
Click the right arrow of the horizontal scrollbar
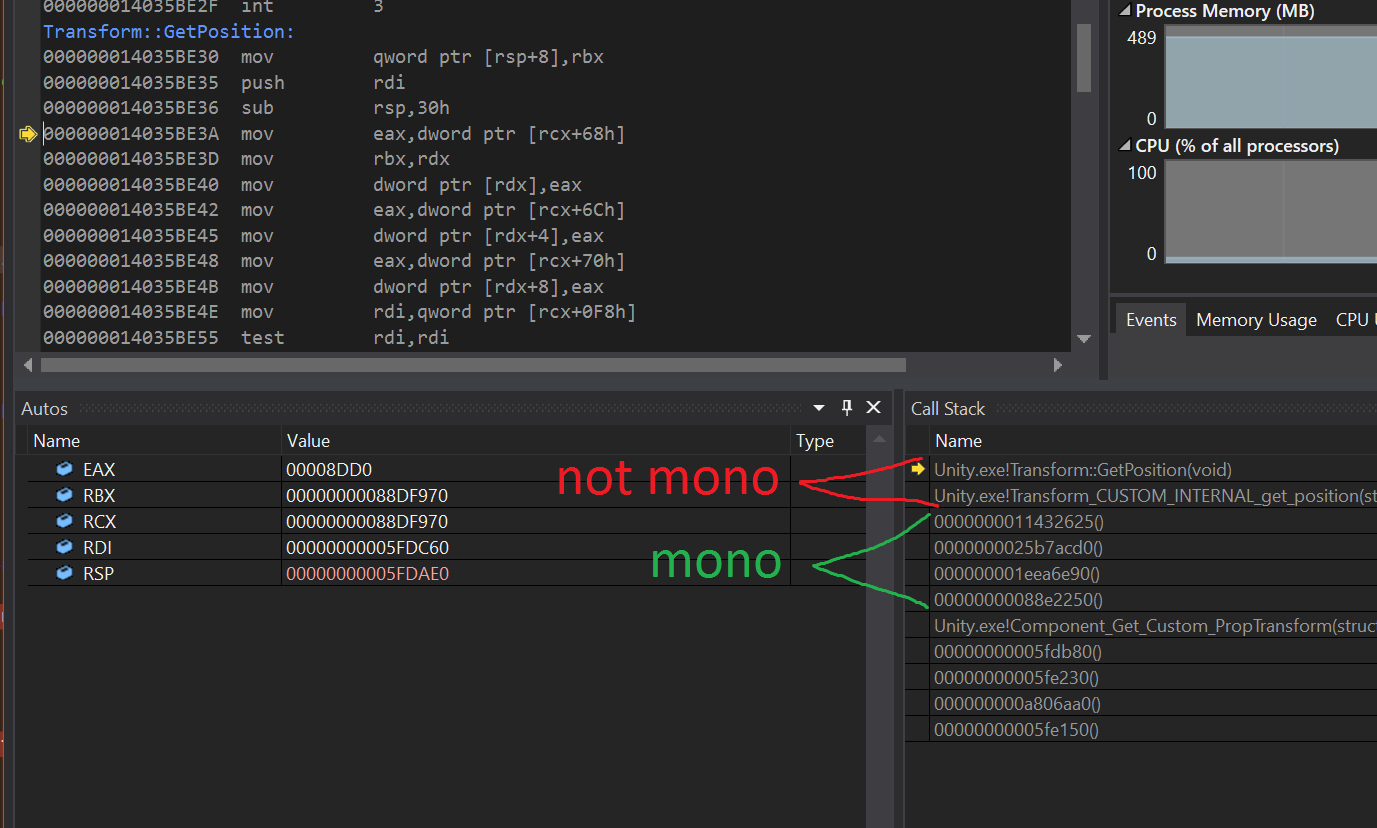(x=1058, y=365)
